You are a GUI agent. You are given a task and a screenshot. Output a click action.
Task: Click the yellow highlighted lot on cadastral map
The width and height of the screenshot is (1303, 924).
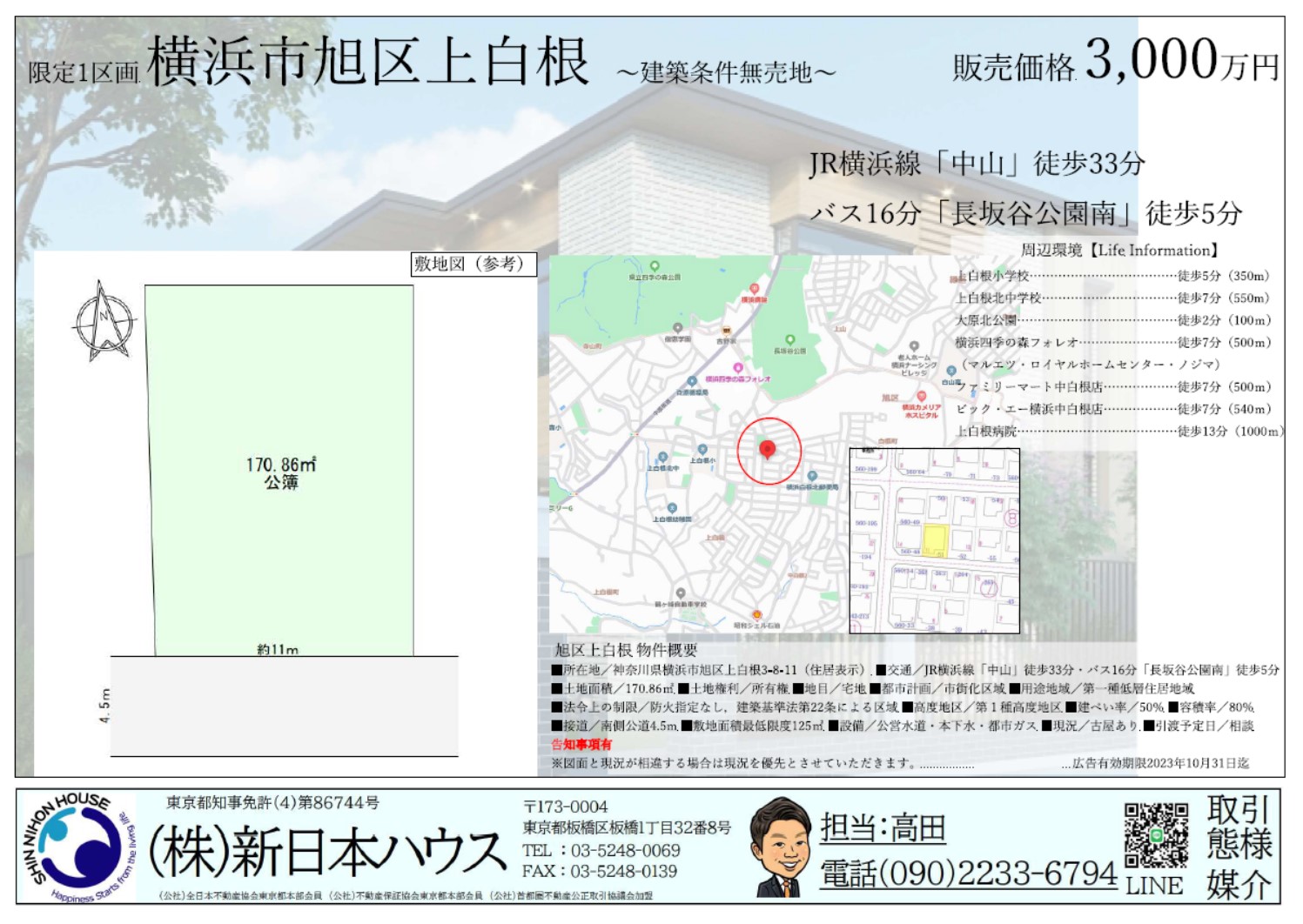(x=934, y=539)
